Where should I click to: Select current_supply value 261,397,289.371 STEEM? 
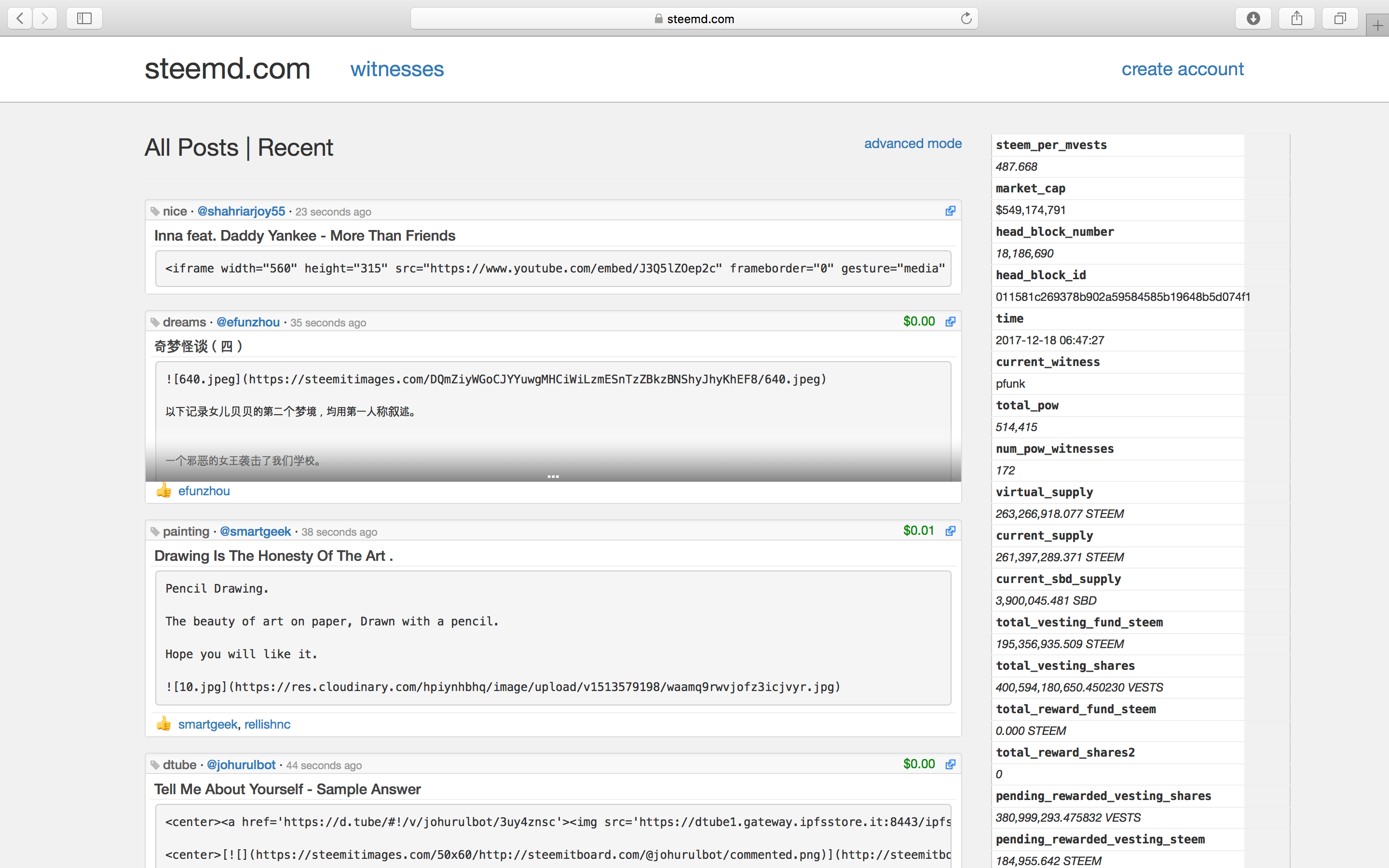(x=1060, y=557)
